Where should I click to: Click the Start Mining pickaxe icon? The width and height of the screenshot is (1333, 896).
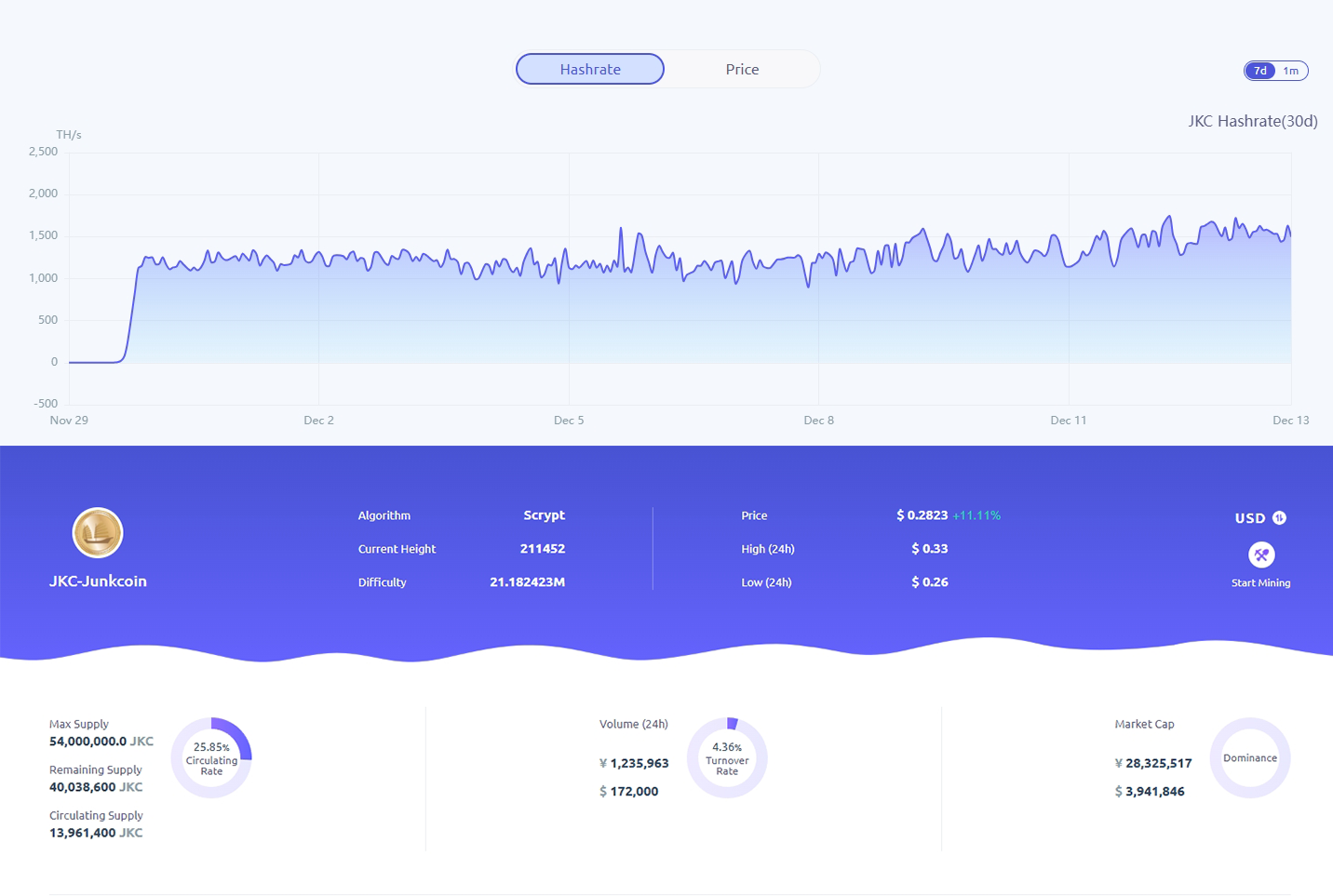1261,555
